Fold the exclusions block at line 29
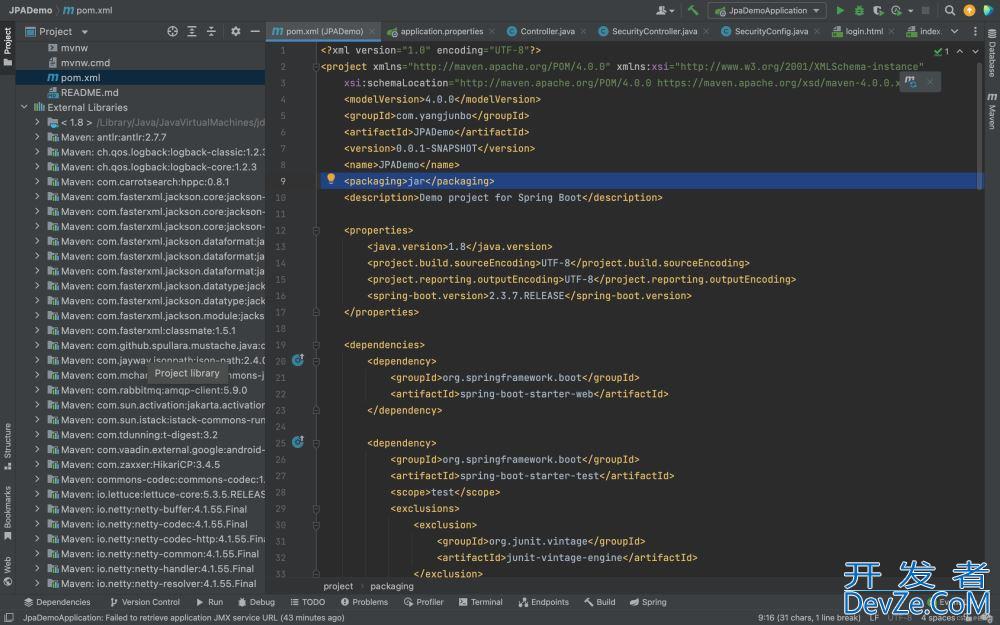This screenshot has width=1000, height=625. pos(316,508)
